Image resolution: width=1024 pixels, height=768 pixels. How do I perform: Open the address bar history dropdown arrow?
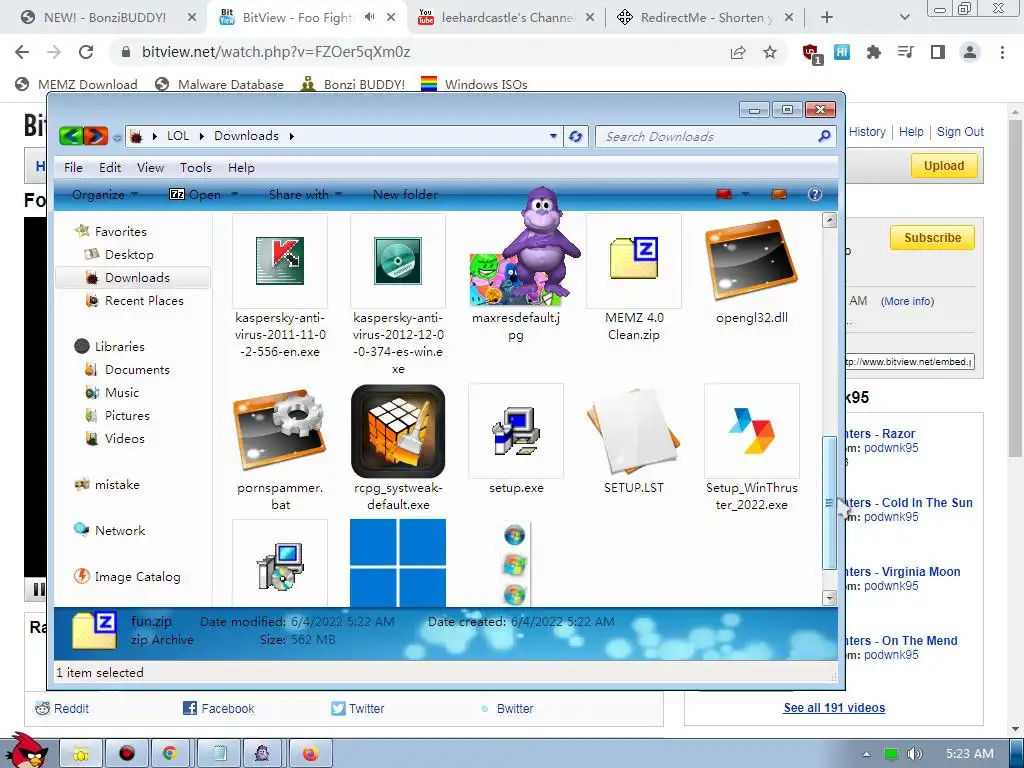click(553, 136)
